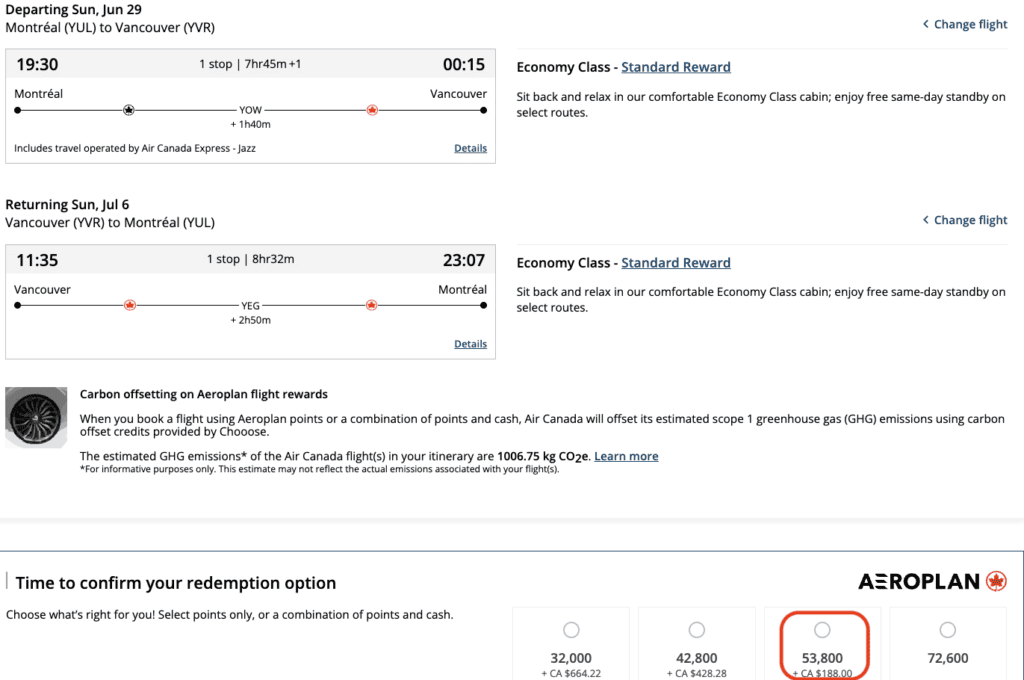Viewport: 1024px width, 680px height.
Task: Click the YEG layover stop label
Action: tap(250, 306)
